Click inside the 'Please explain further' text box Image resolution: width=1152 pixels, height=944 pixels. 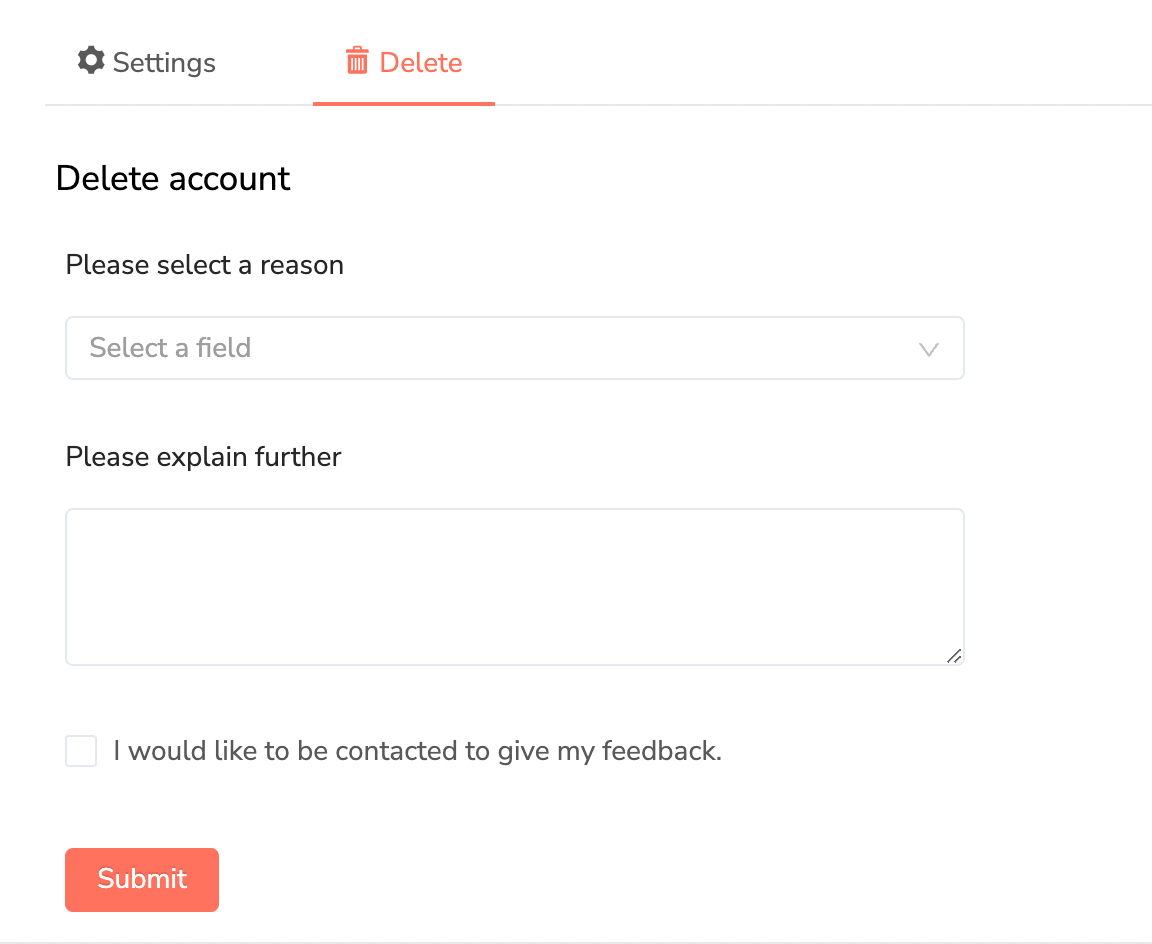(x=514, y=585)
